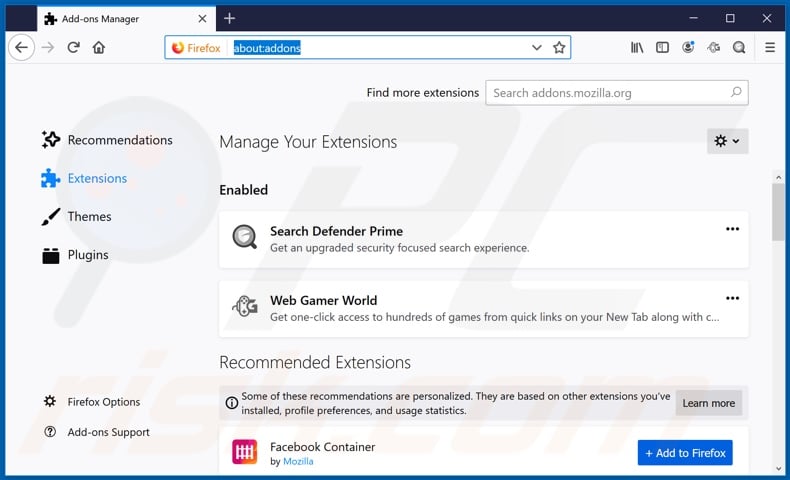Click the Search Defender Prime extension name
Screen dimensions: 790x480
pos(336,231)
